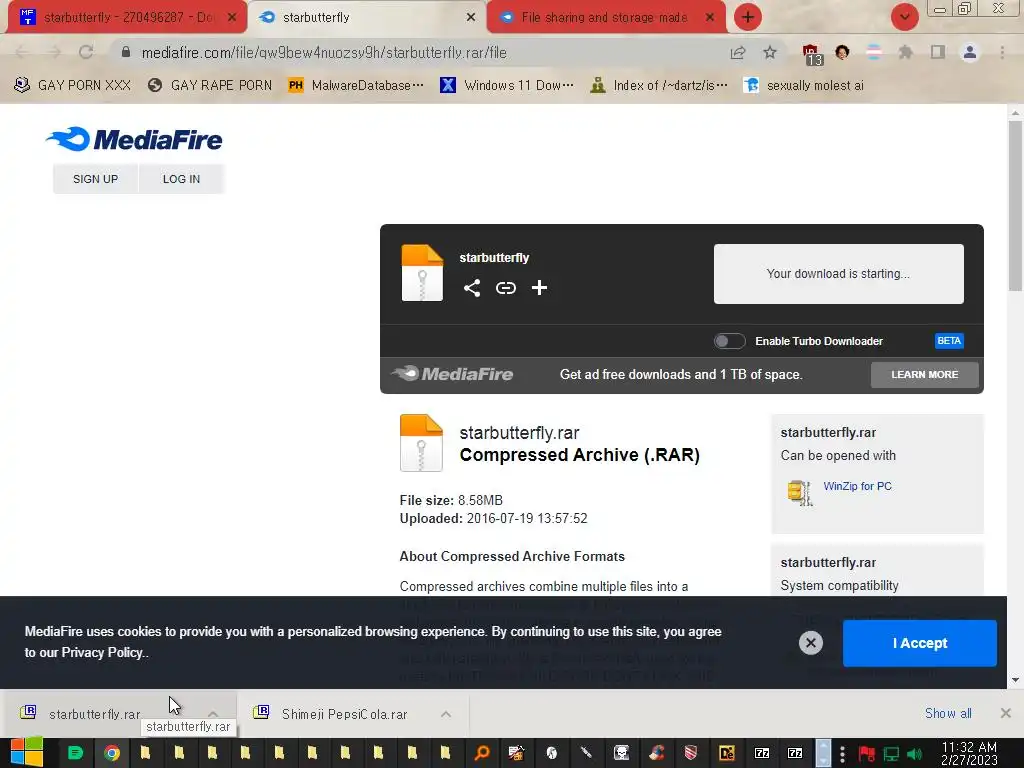This screenshot has width=1024, height=768.
Task: Switch to File sharing and storage tab
Action: click(604, 18)
